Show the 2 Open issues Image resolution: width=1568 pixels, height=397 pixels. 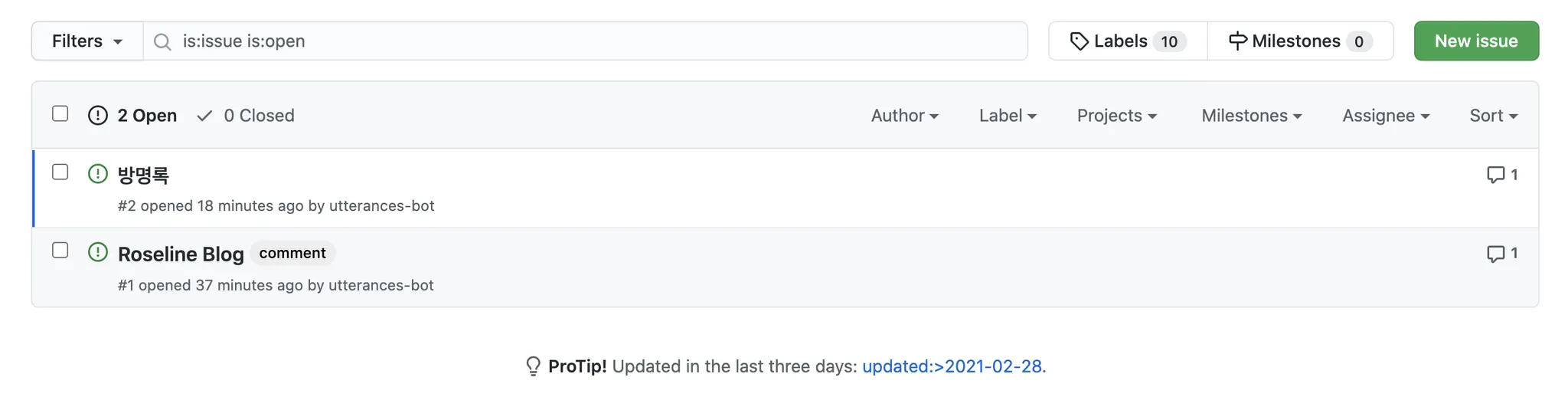coord(133,116)
